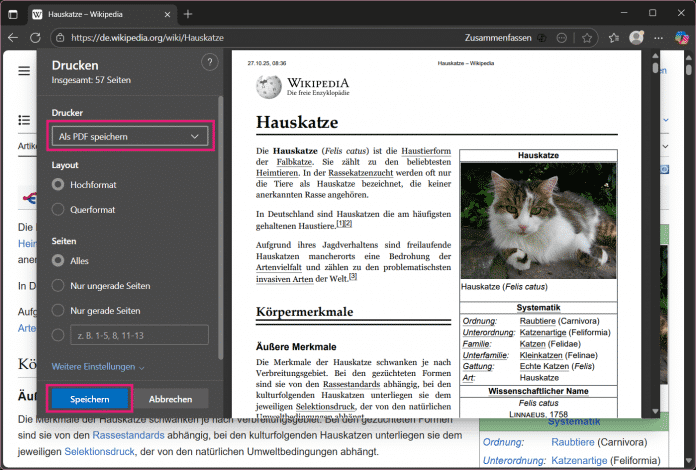Click the 'Insgesamt: 57 Seiten' text
Image resolution: width=696 pixels, height=470 pixels.
tap(91, 80)
